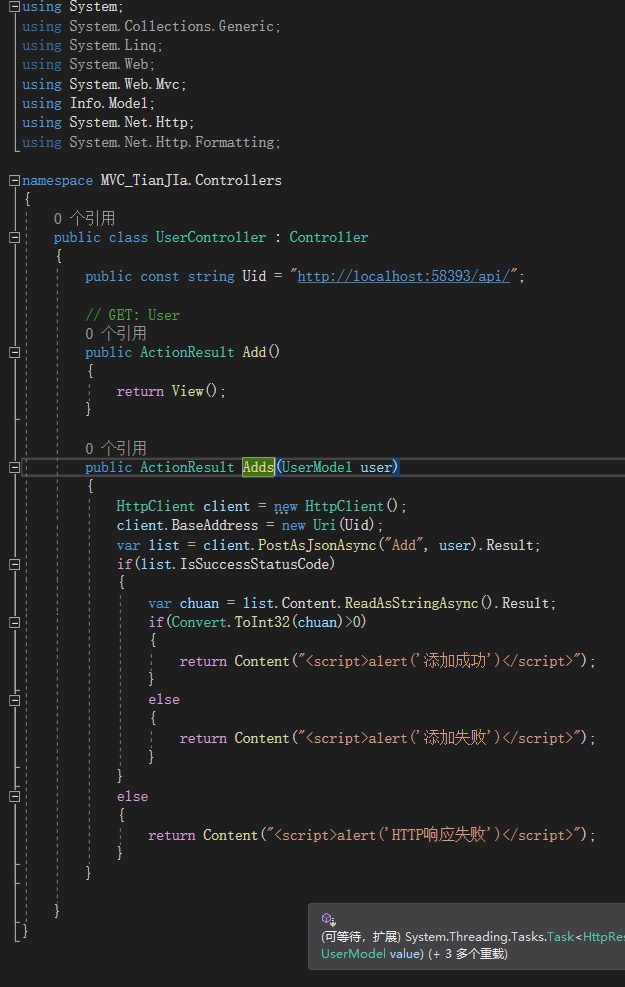Click the UserController class name
The width and height of the screenshot is (625, 987).
tap(211, 237)
